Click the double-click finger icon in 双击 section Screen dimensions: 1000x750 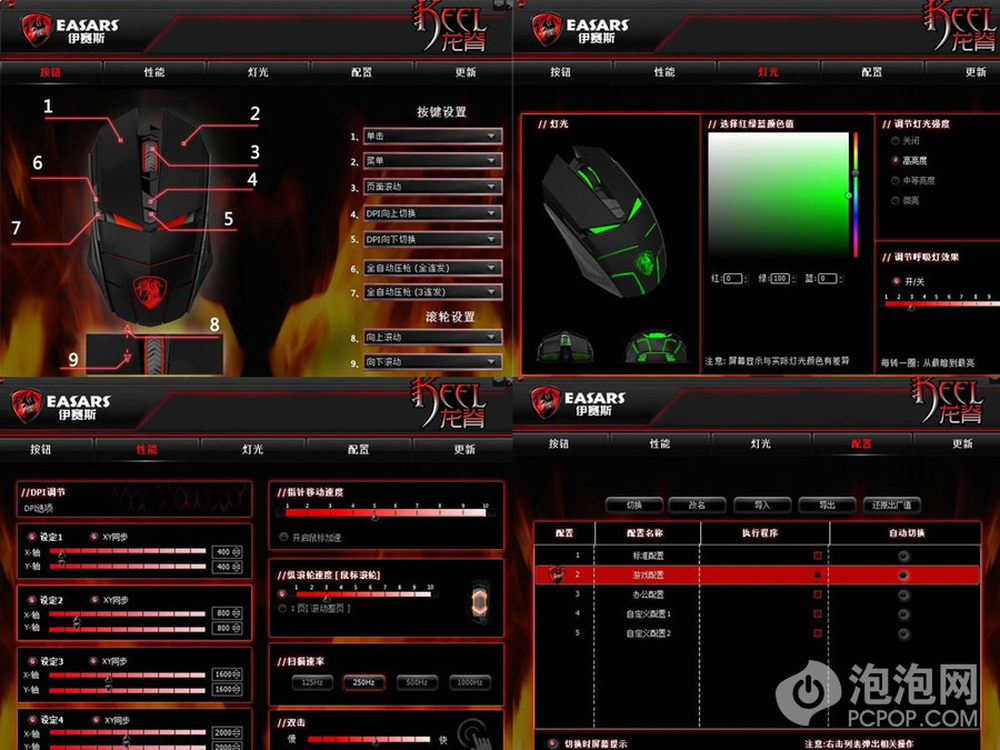(x=472, y=733)
